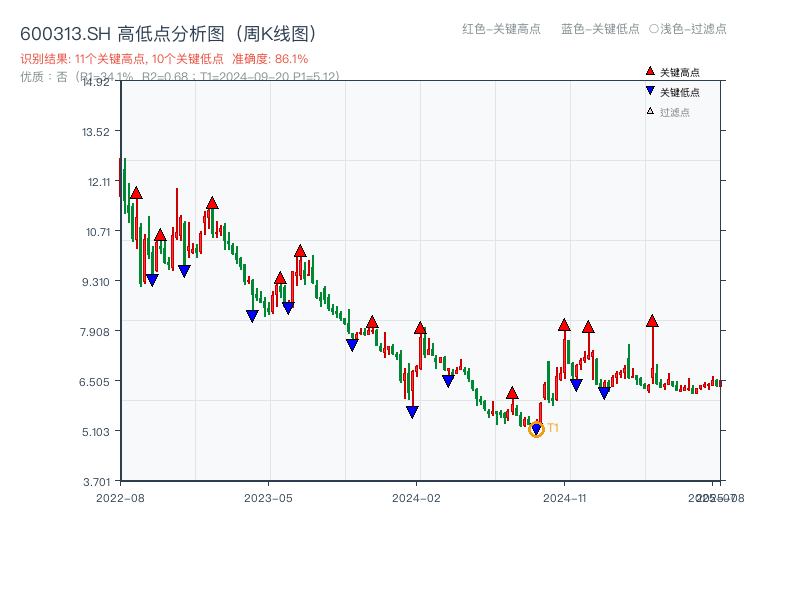Click the blue key-low triangle near 2024-02
This screenshot has height=600, width=800.
tap(413, 412)
